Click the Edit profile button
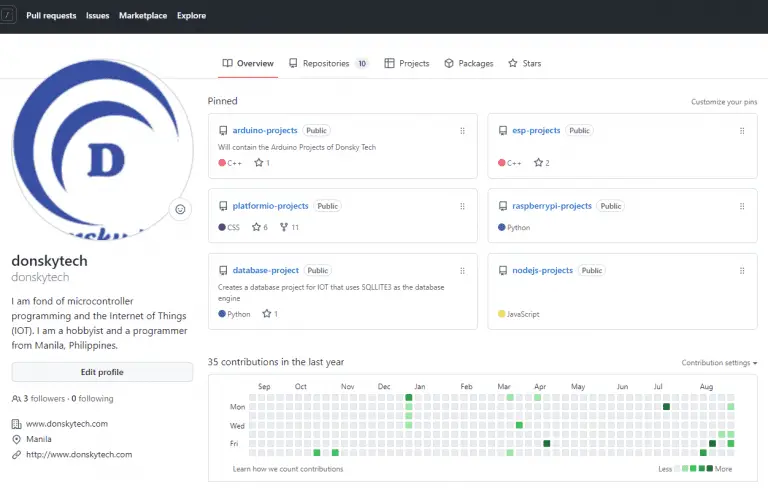The image size is (768, 488). [102, 372]
